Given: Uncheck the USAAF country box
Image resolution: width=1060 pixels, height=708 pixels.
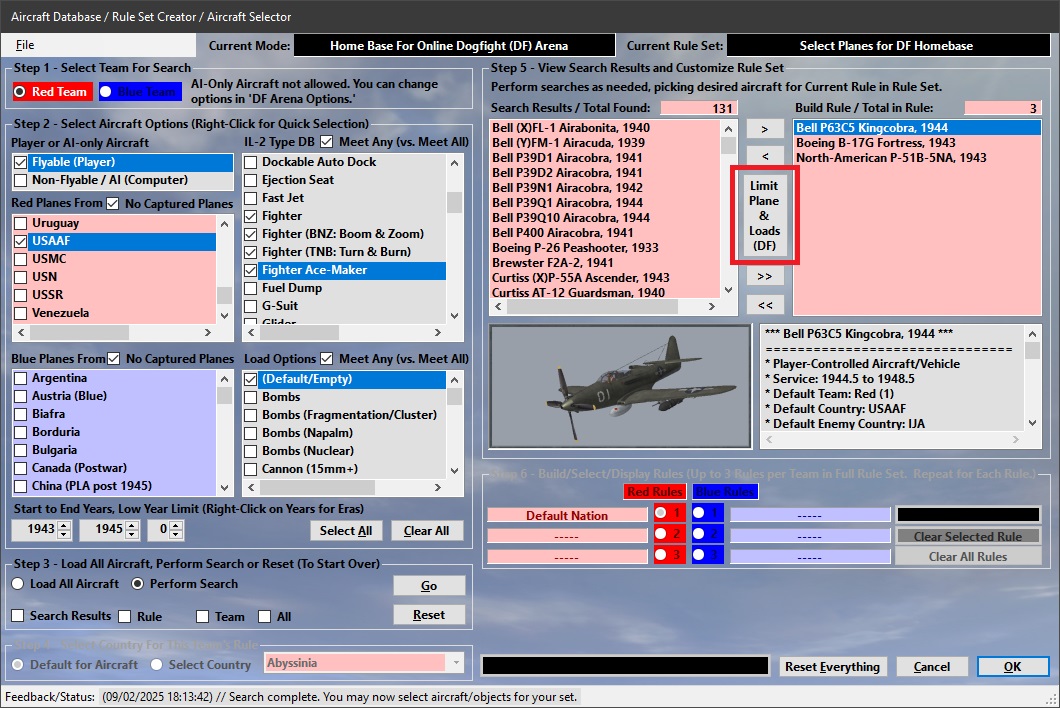Looking at the screenshot, I should (21, 241).
